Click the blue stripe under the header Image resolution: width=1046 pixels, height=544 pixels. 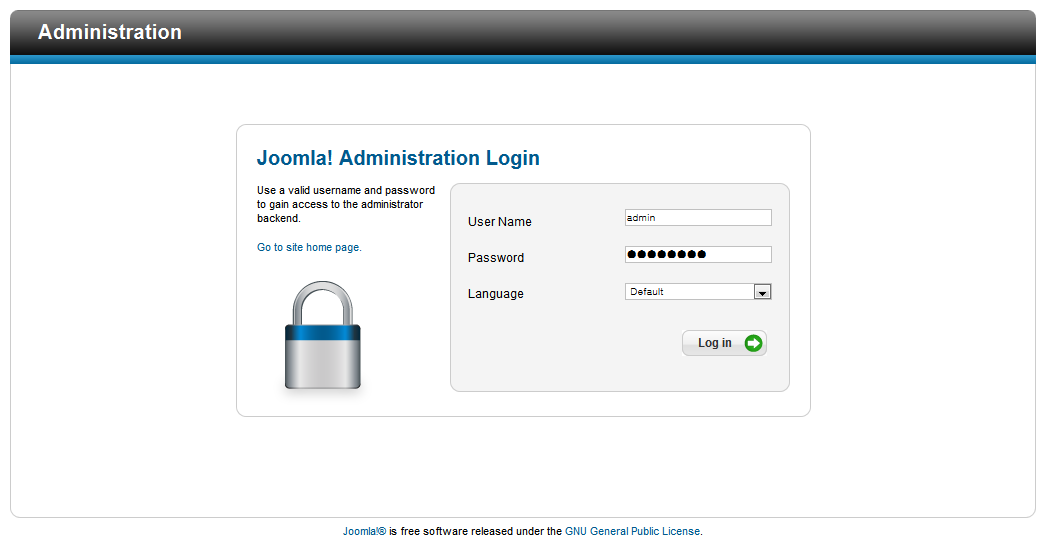[x=523, y=60]
